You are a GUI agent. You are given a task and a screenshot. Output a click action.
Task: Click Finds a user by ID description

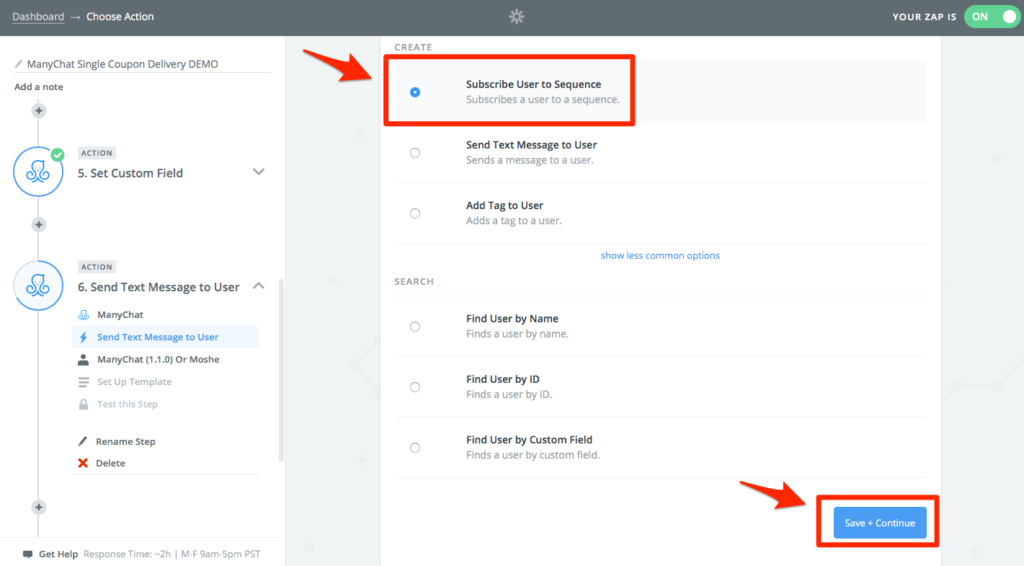point(509,394)
